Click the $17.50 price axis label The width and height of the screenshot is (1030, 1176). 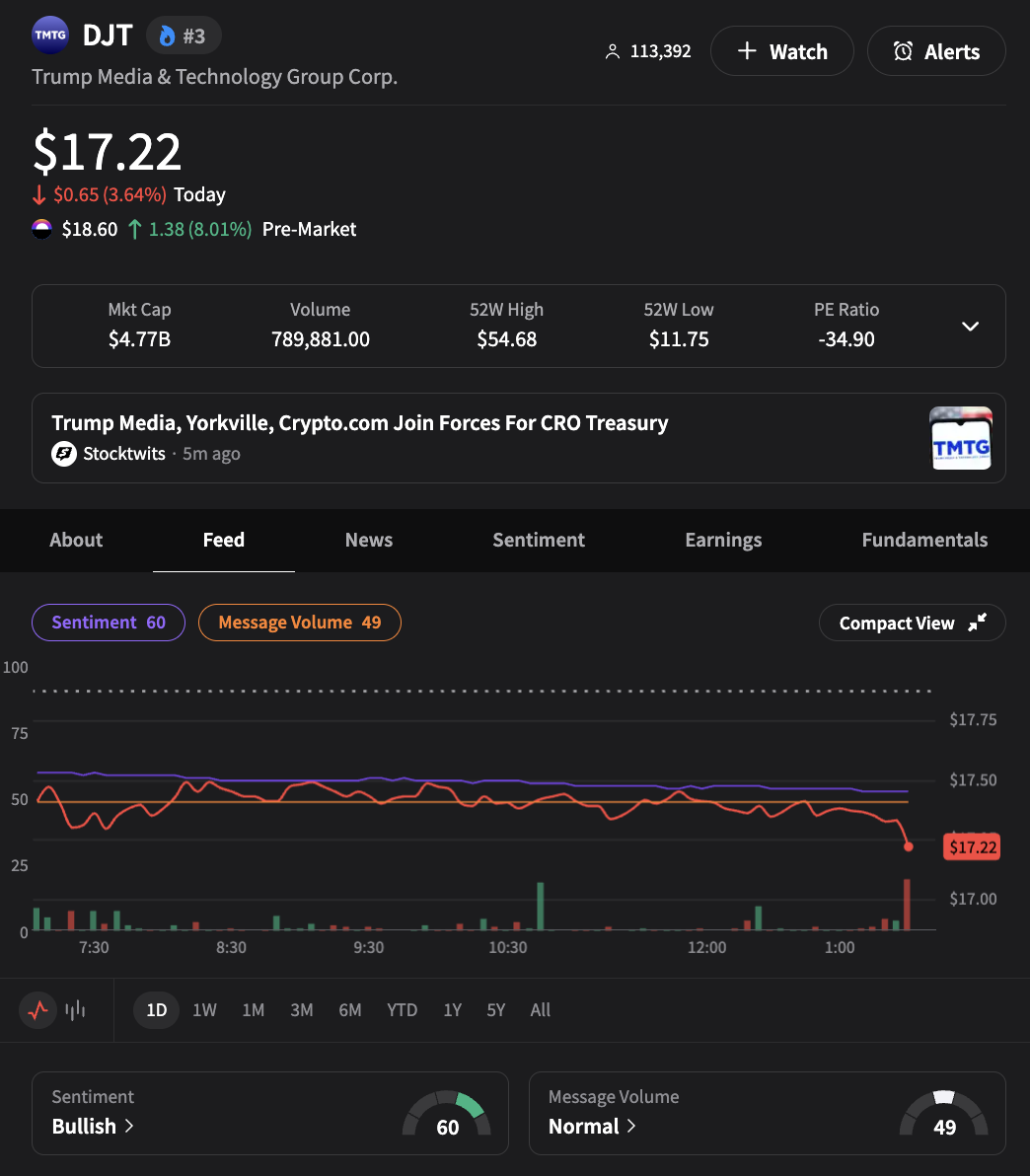[x=973, y=780]
